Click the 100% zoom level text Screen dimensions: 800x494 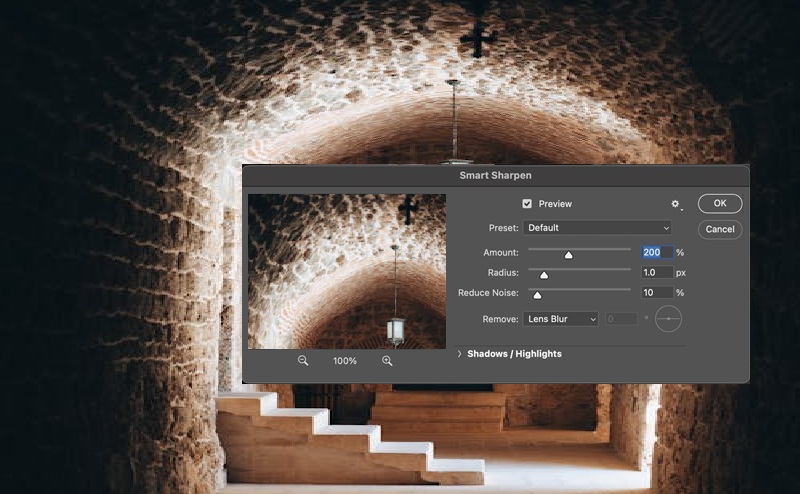coord(345,361)
